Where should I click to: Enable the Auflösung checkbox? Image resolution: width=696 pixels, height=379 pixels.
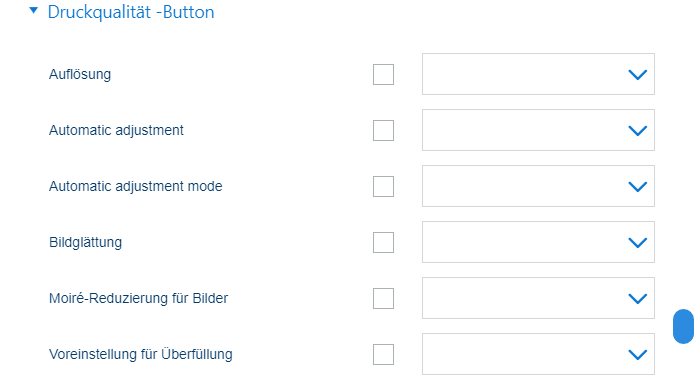[384, 75]
